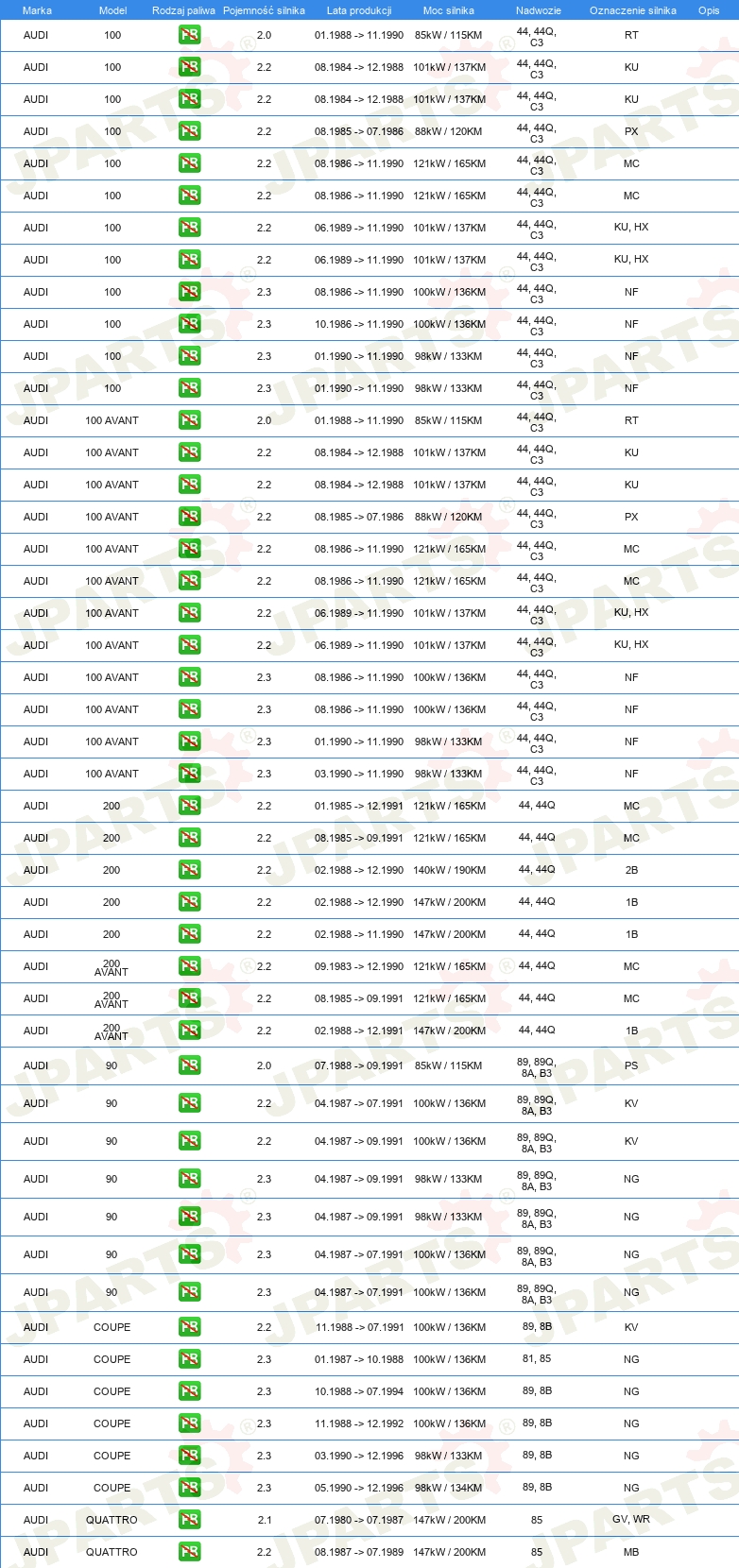
Task: Click fuel icon in COUPE 98kW / 134KM row
Action: pyautogui.click(x=189, y=1488)
